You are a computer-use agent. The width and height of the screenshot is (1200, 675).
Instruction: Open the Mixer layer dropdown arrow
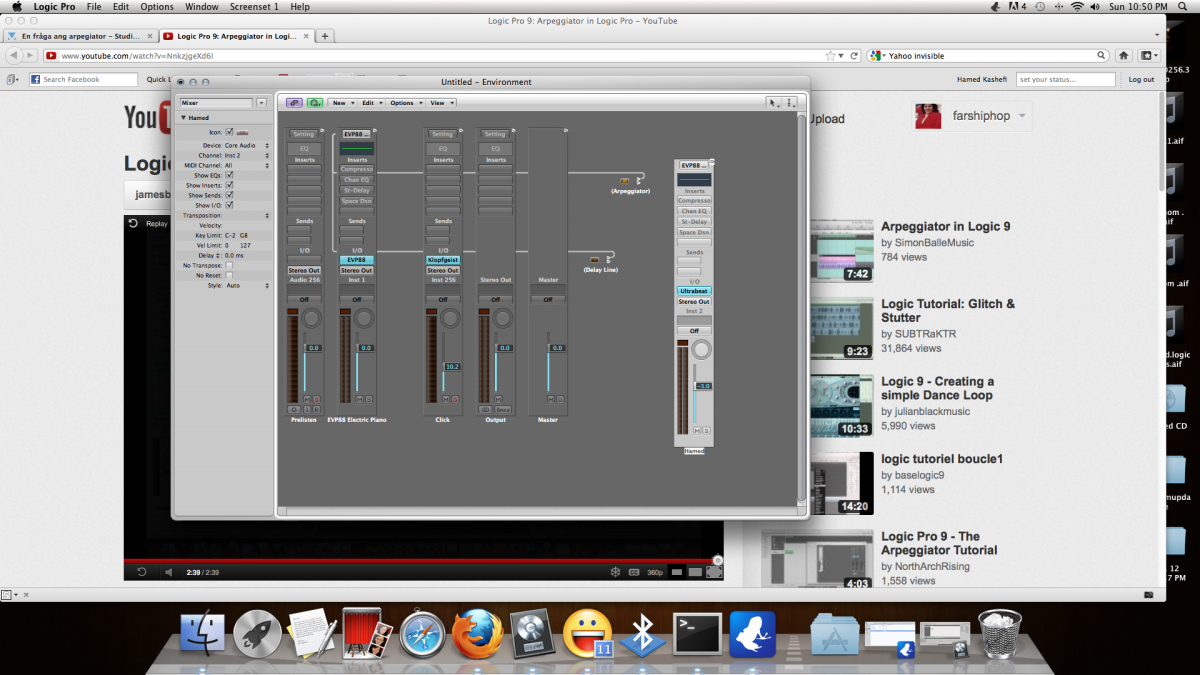261,103
